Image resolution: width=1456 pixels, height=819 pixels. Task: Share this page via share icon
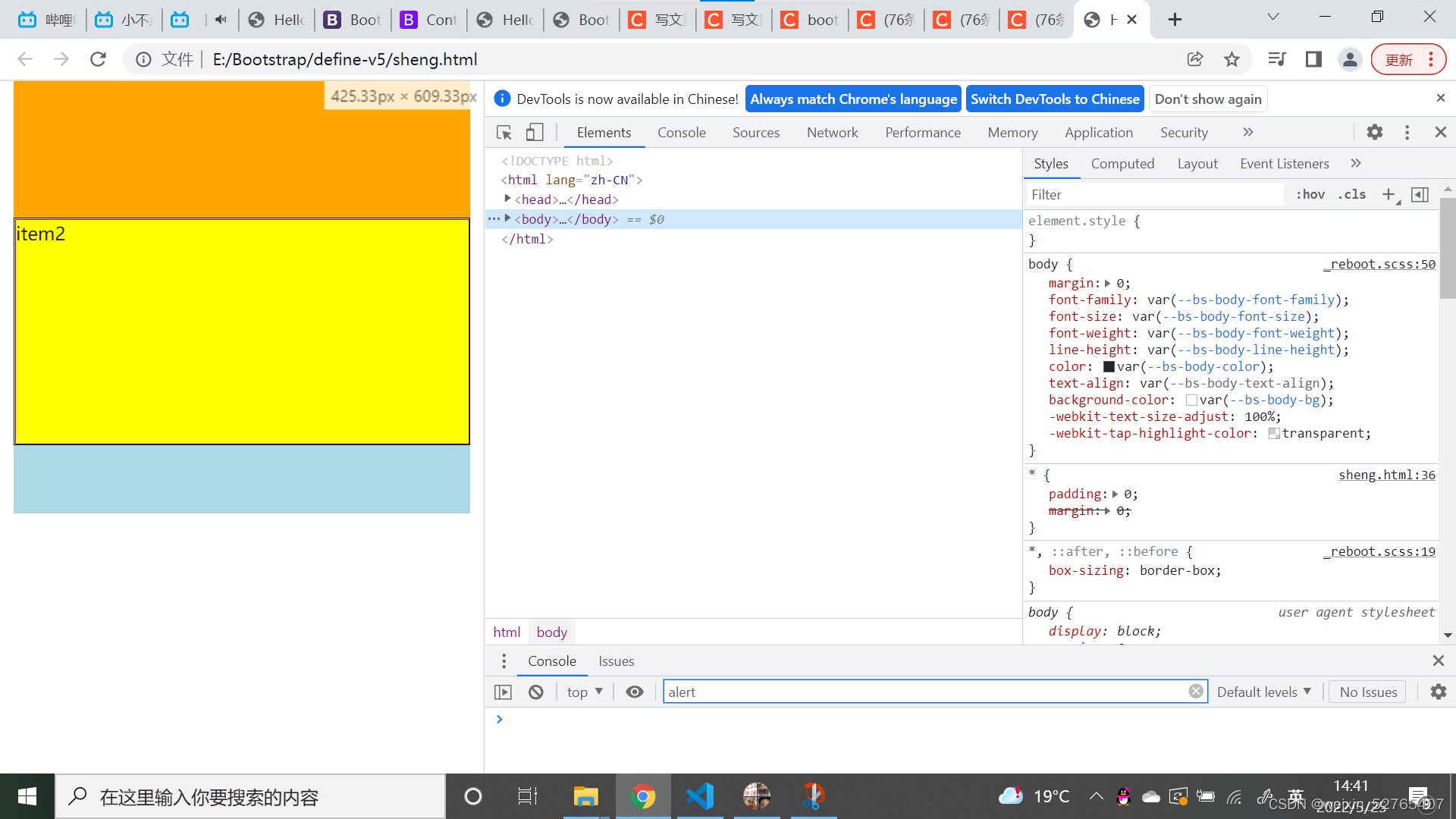pos(1195,59)
